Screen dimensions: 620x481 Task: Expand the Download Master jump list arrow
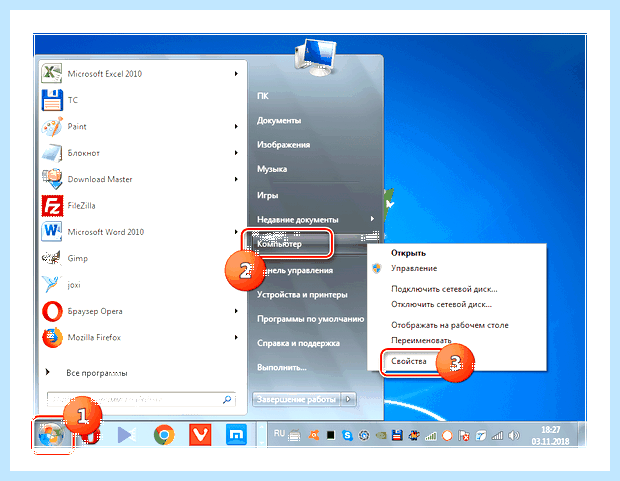coord(236,179)
